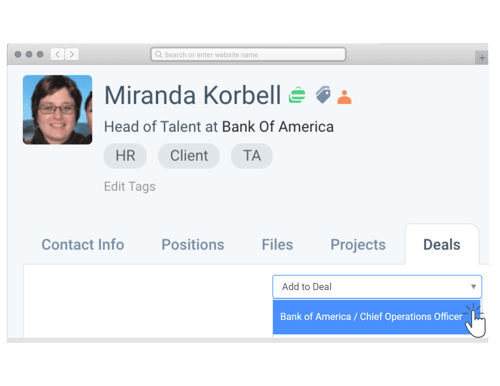Screen dimensions: 500x386
Task: Click the gray tag icon next to name
Action: (x=323, y=95)
